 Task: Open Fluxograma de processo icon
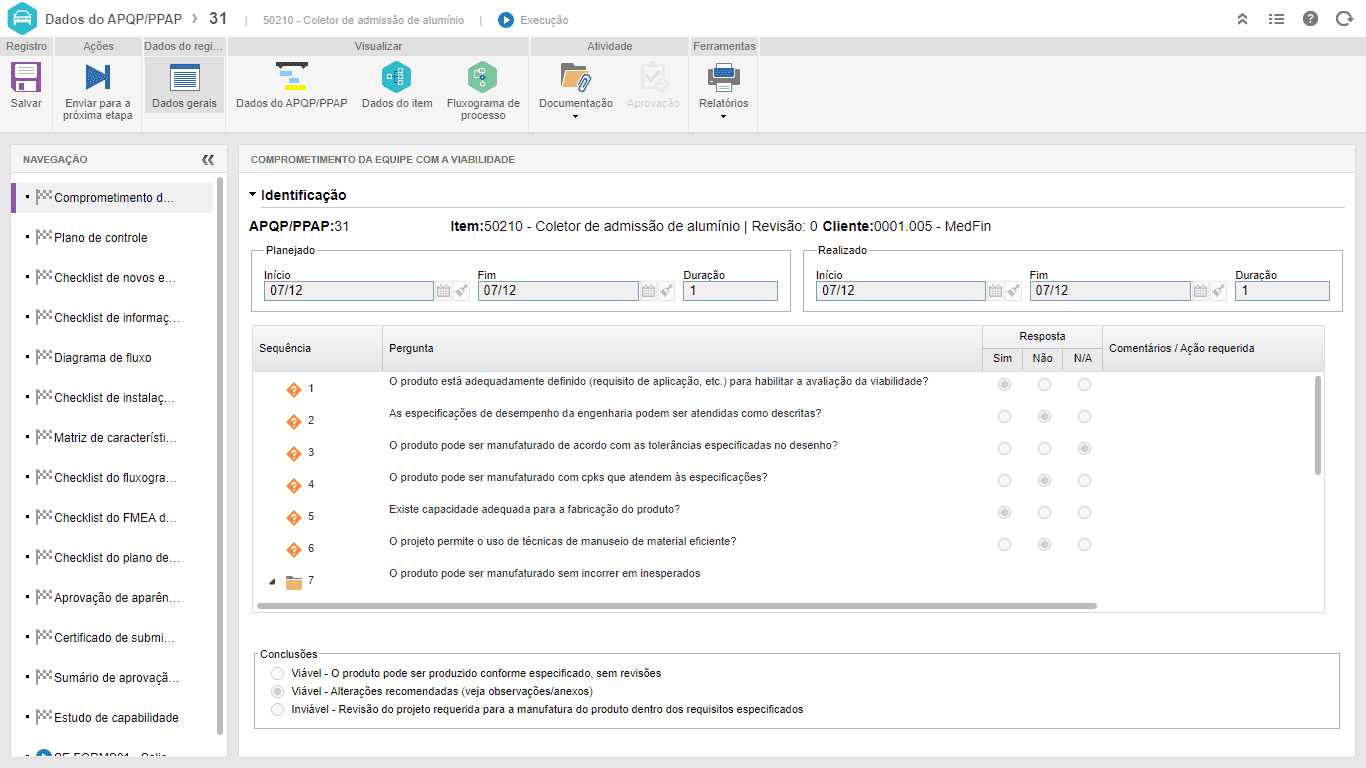click(x=483, y=78)
